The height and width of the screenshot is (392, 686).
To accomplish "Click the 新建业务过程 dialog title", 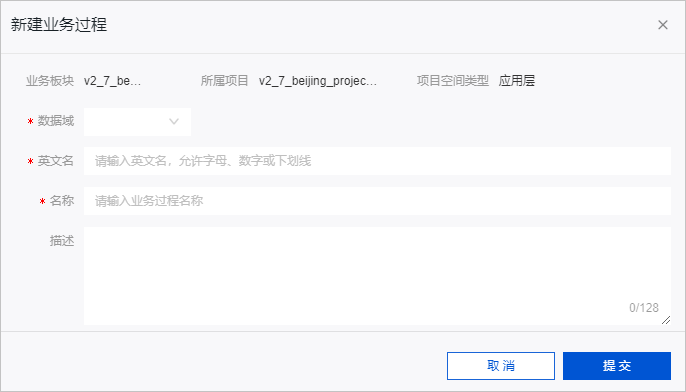I will 59,24.
